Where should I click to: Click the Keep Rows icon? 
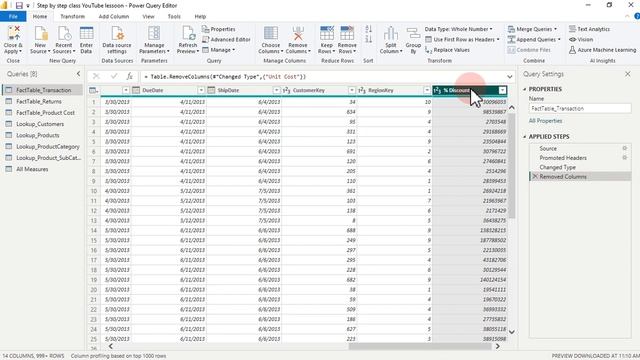point(327,33)
